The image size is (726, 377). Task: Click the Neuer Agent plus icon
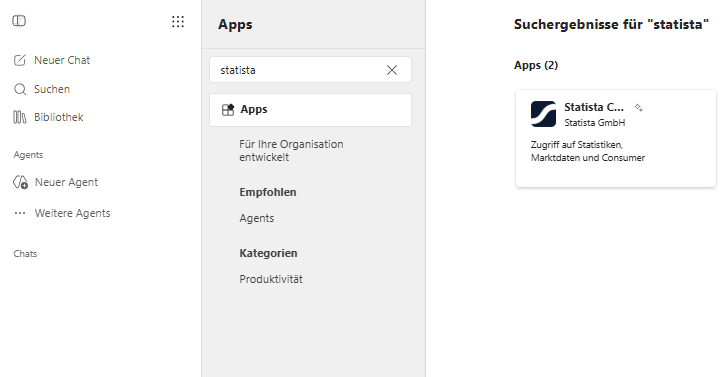[x=20, y=182]
